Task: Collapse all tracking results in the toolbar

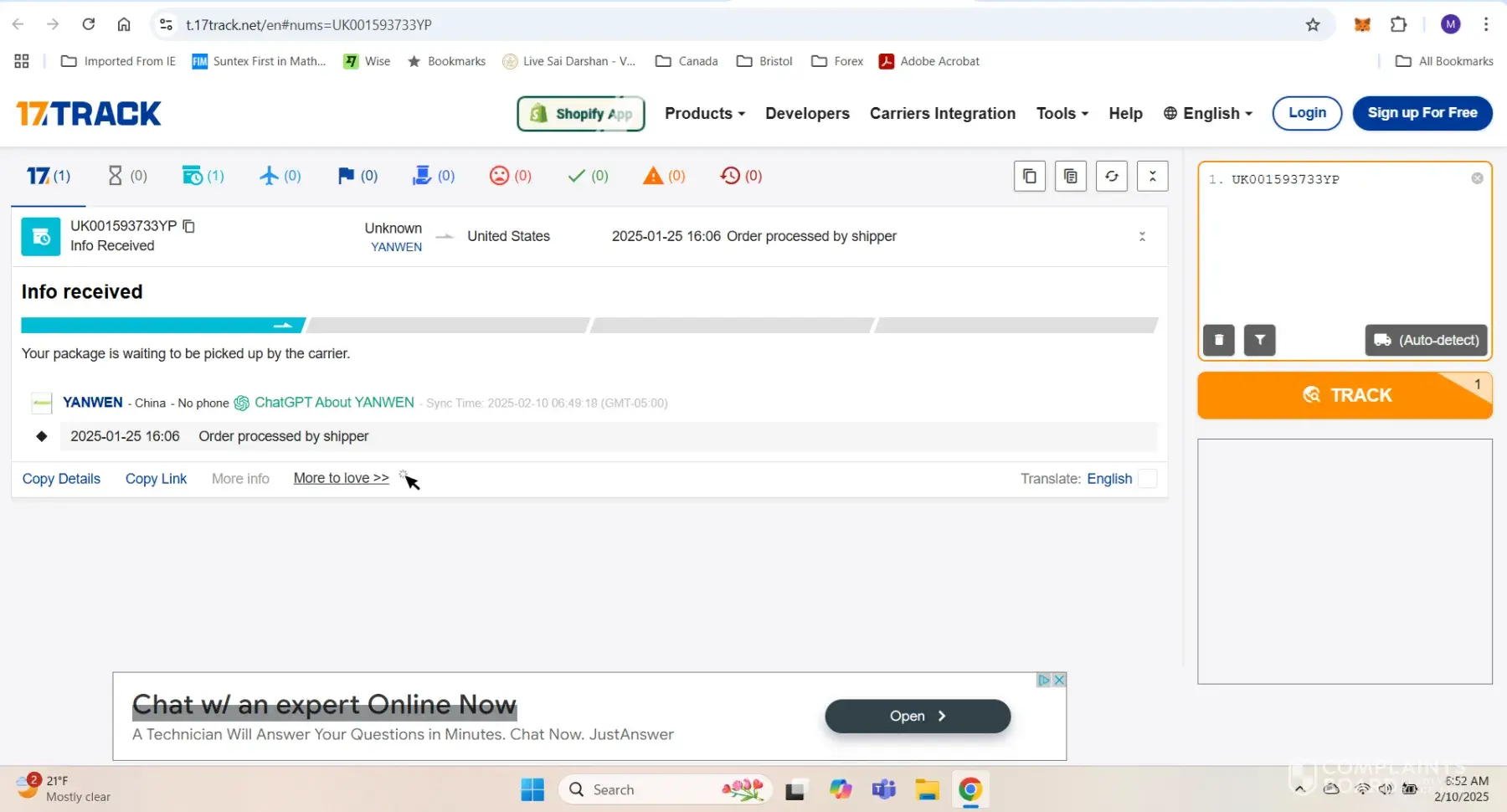Action: click(x=1152, y=177)
